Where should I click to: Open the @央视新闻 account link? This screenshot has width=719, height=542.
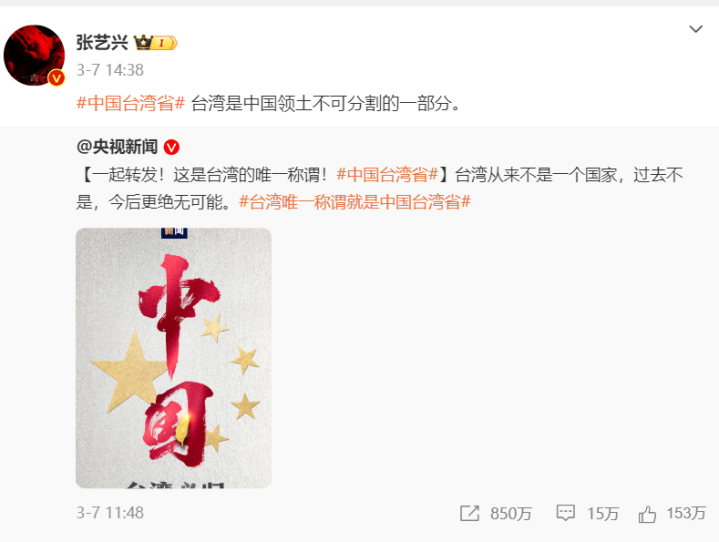(117, 147)
